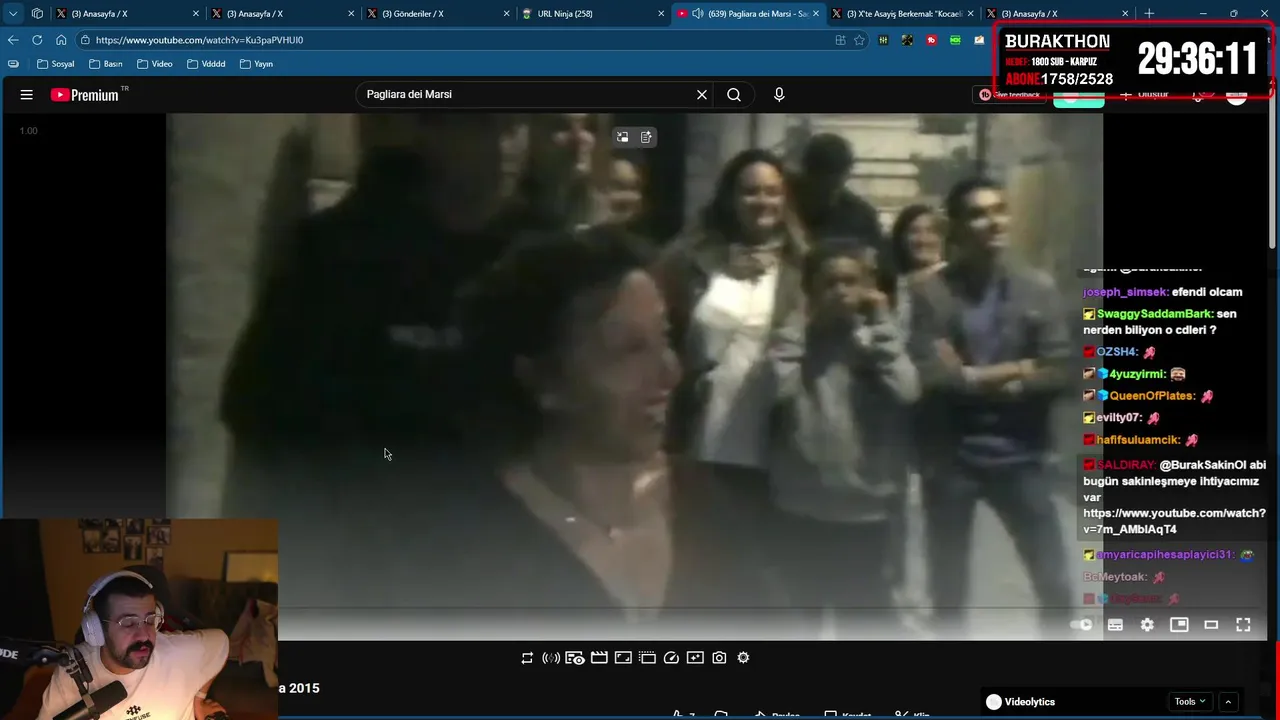The image size is (1280, 720).
Task: Click the first overlay icon atop video
Action: 622,137
